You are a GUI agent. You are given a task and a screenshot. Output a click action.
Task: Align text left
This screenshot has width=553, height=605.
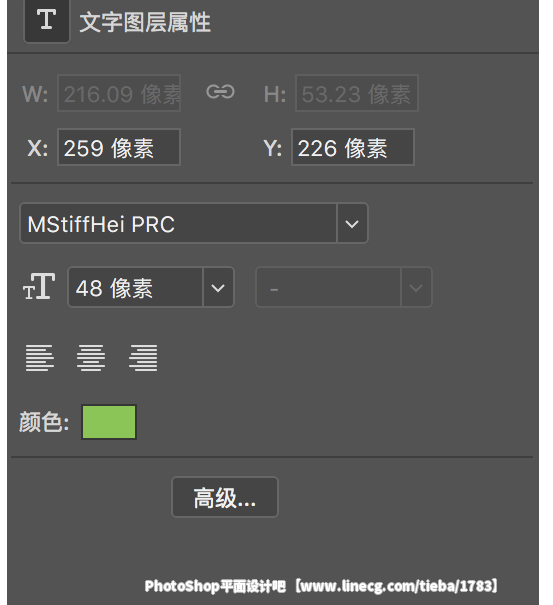pos(39,358)
